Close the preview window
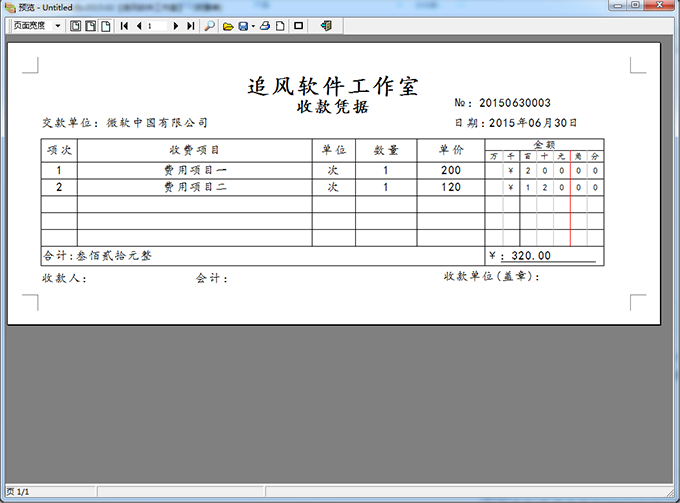680x503 pixels. (660, 5)
